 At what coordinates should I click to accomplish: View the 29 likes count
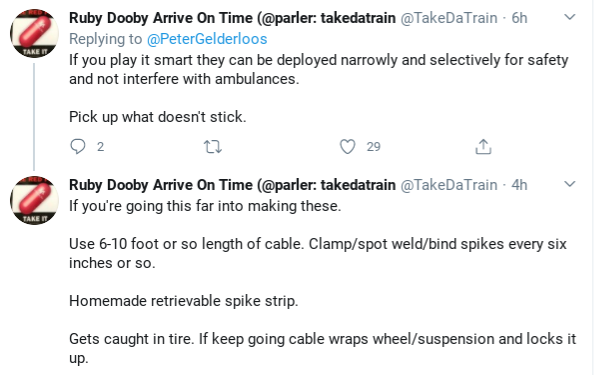[x=374, y=147]
